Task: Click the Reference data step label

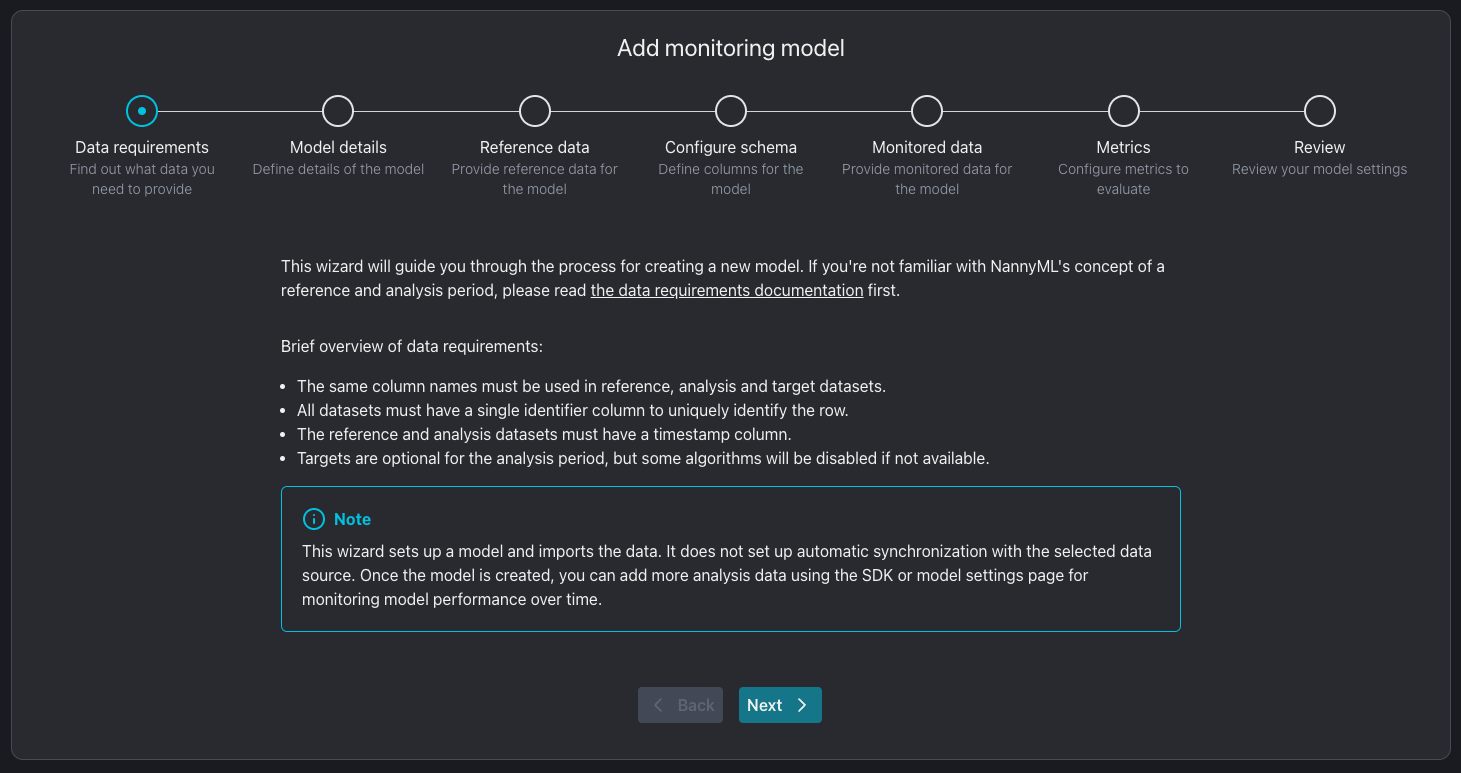Action: coord(535,147)
